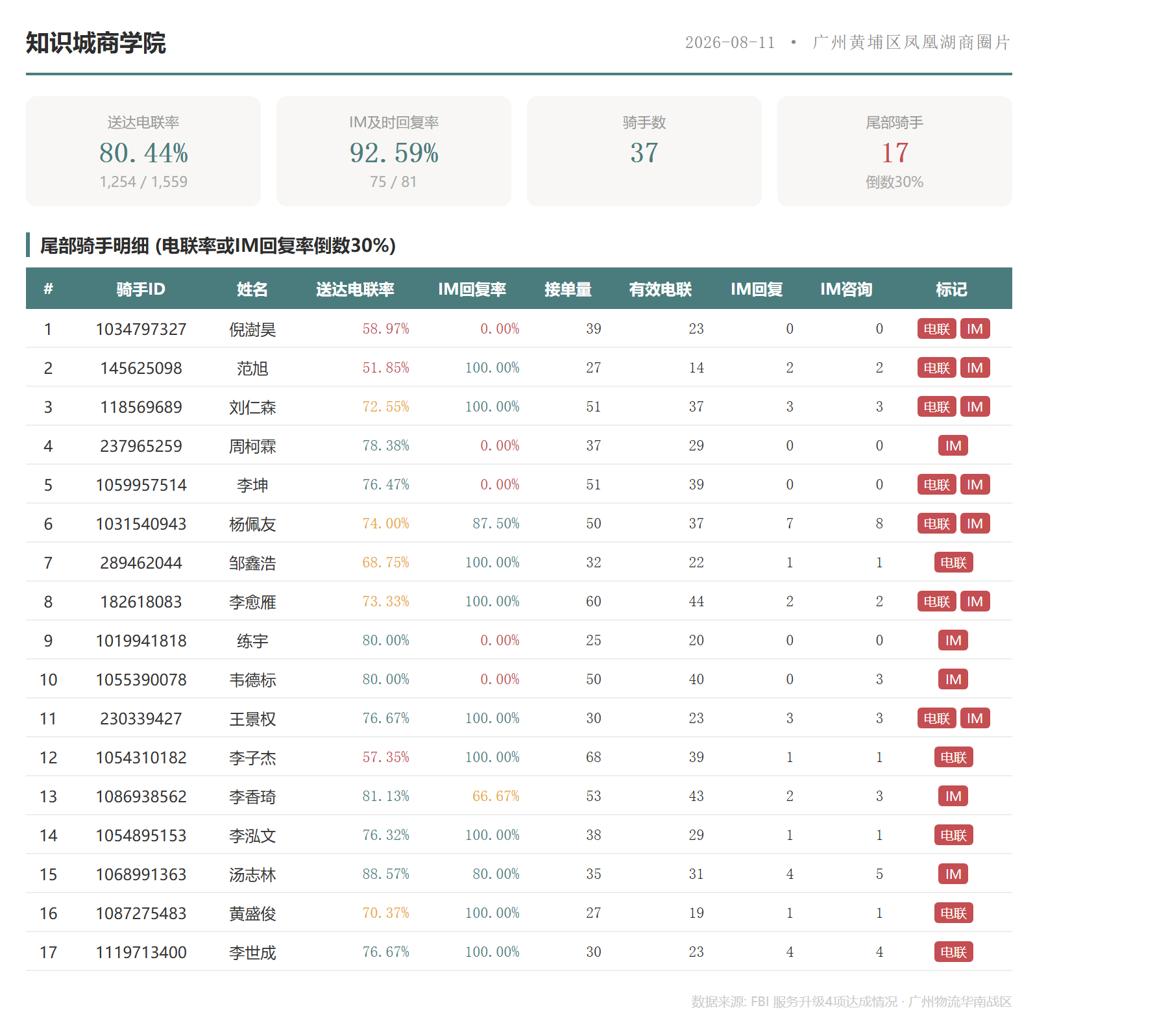
Task: Click the IM回复率 column header
Action: coord(472,289)
